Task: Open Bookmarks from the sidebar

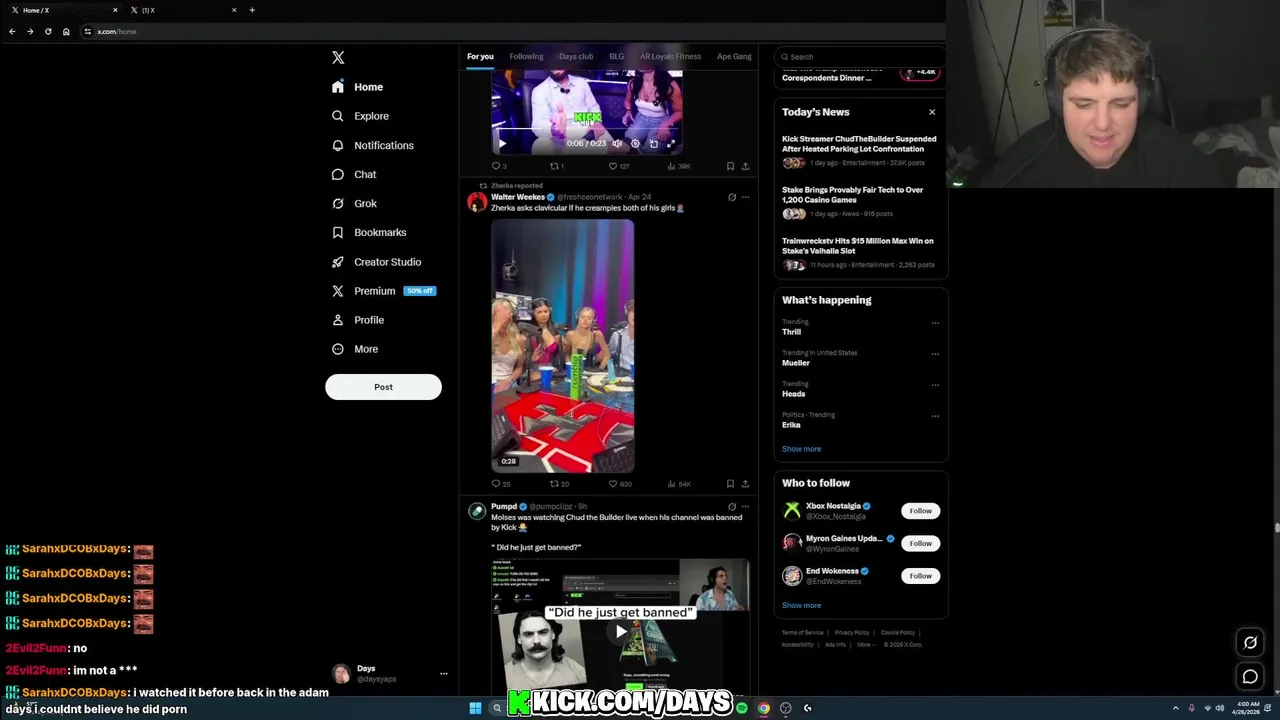Action: point(369,232)
